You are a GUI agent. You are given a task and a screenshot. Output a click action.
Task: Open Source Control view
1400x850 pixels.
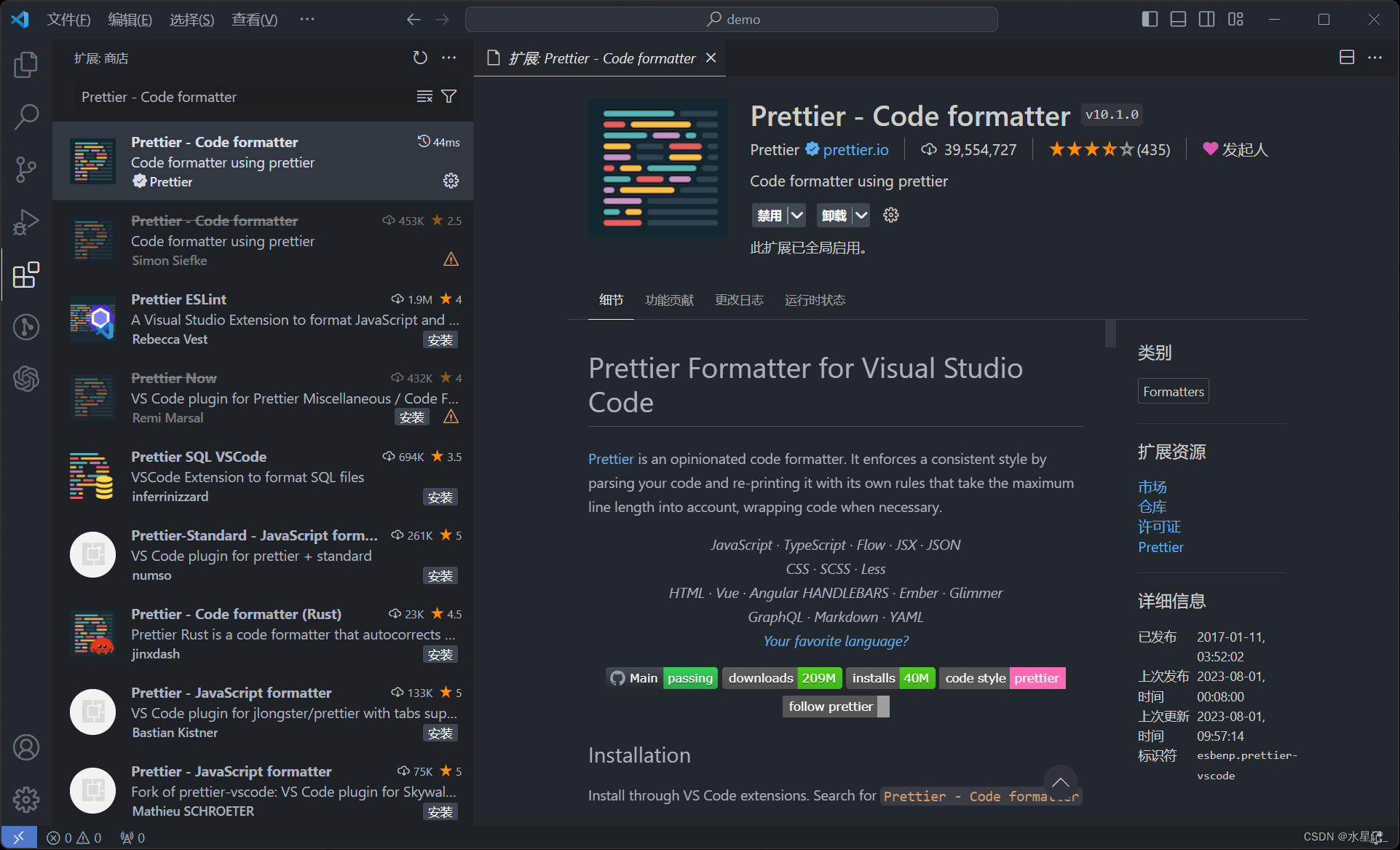click(26, 169)
